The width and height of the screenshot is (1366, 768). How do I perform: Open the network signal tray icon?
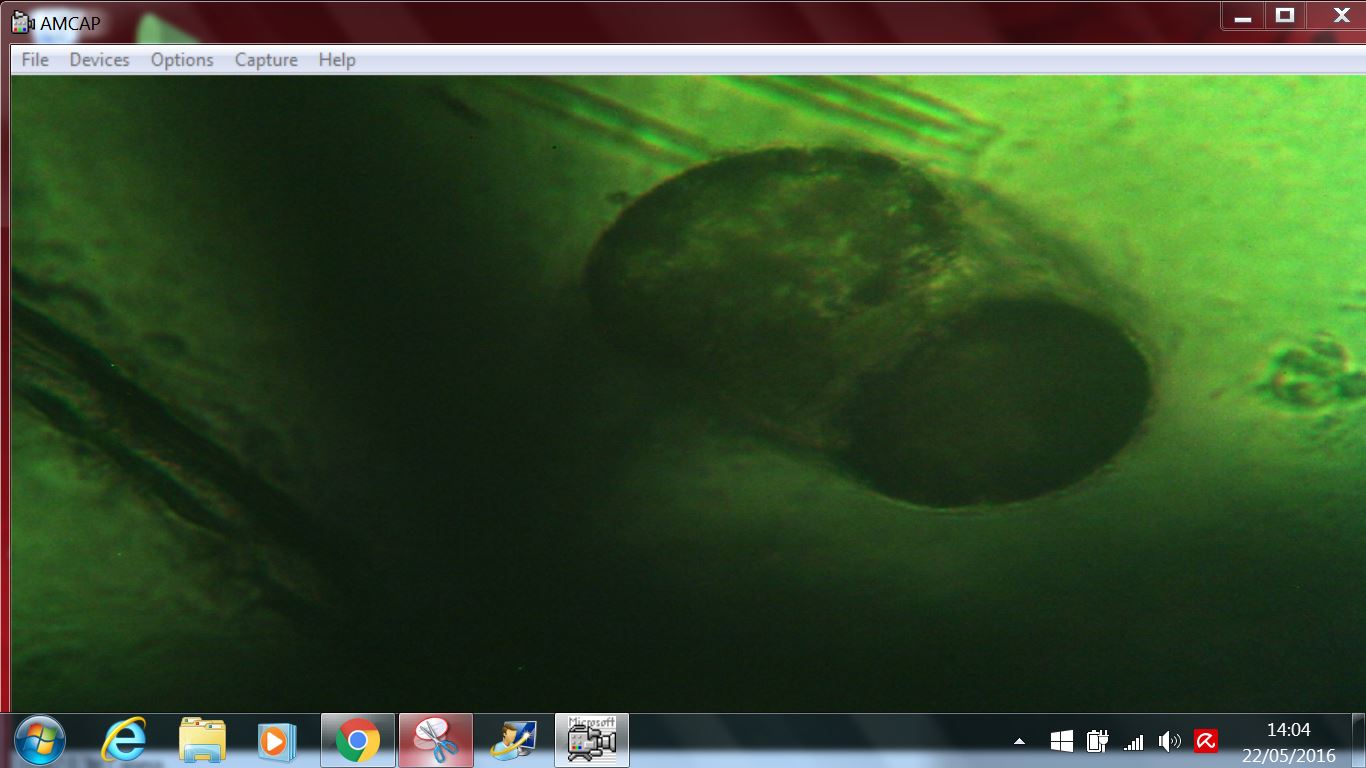(1133, 742)
